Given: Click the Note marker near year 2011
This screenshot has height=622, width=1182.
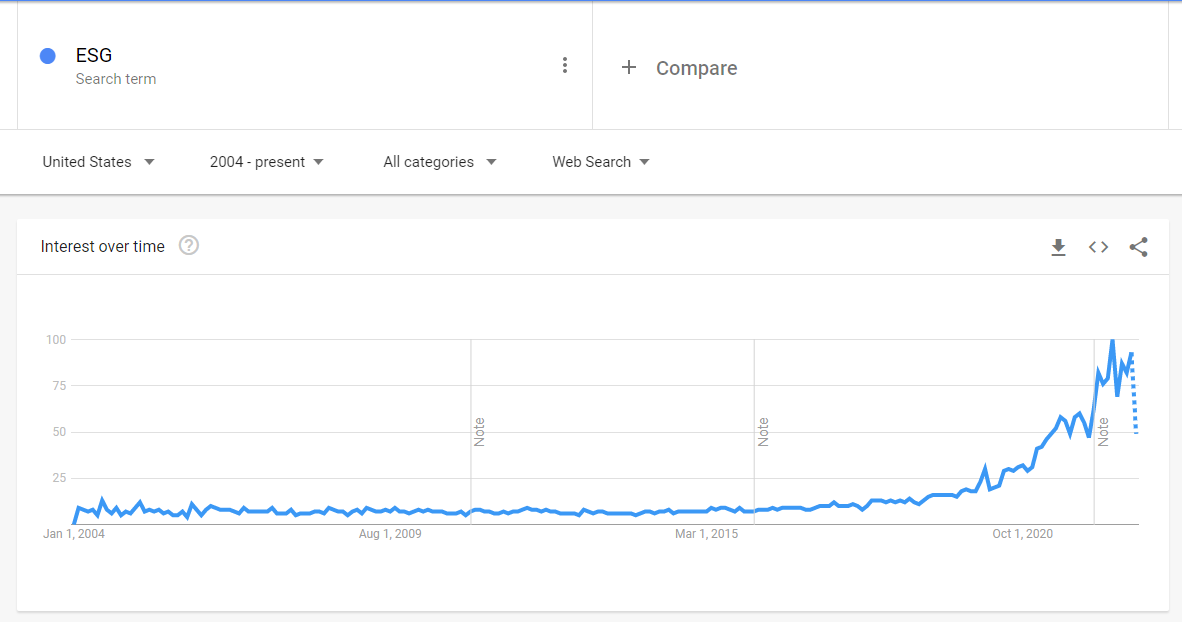Looking at the screenshot, I should (479, 432).
